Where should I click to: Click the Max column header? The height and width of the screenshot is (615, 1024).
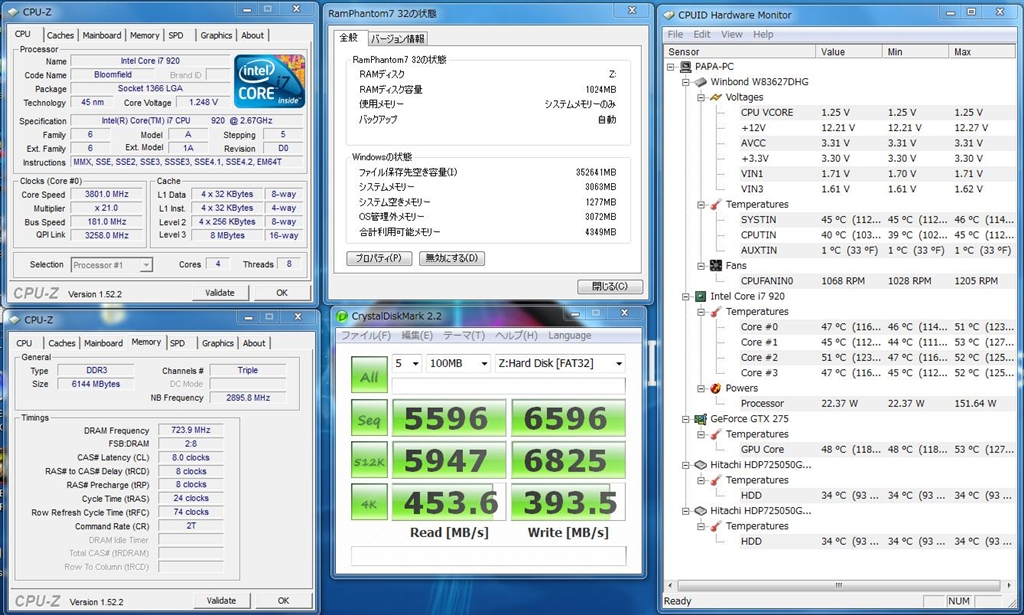pyautogui.click(x=982, y=52)
